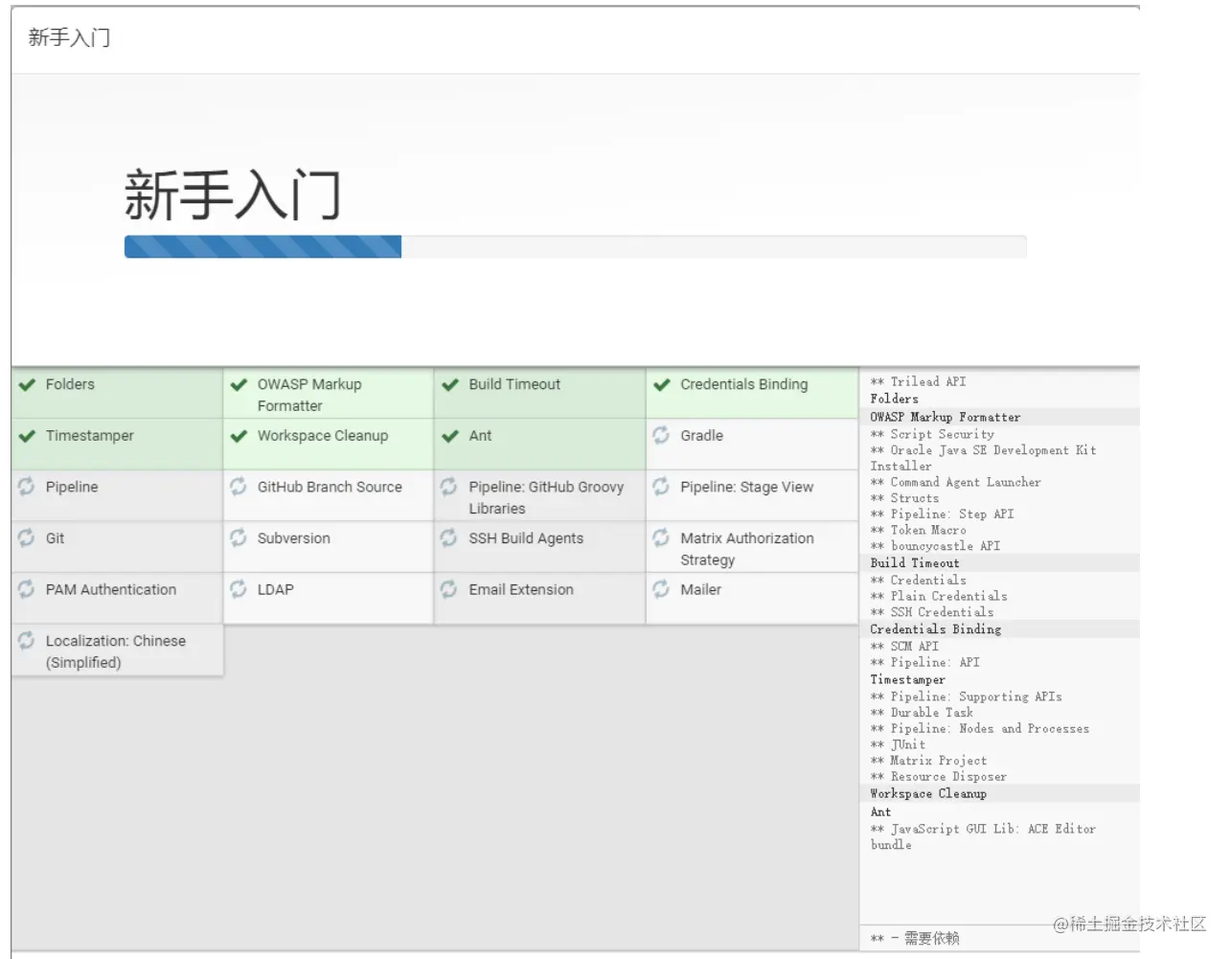Select the Gradle plugin label
The image size is (1232, 959).
(x=701, y=436)
